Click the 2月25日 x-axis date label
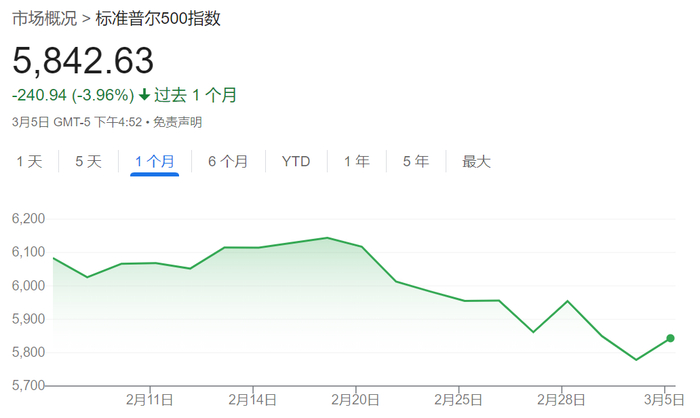This screenshot has height=418, width=700. coord(458,400)
